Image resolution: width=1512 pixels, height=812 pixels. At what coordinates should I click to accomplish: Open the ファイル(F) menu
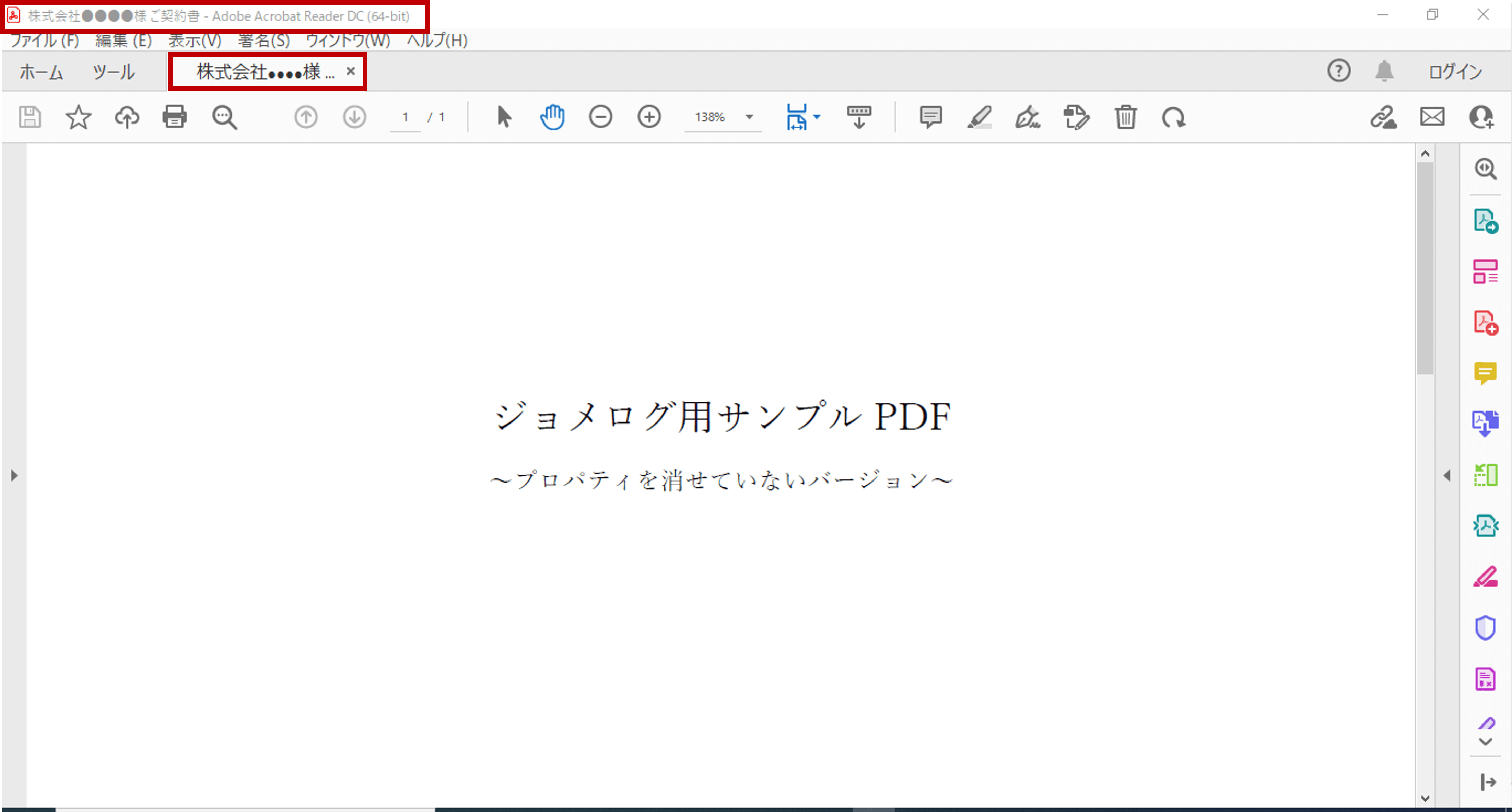click(45, 40)
